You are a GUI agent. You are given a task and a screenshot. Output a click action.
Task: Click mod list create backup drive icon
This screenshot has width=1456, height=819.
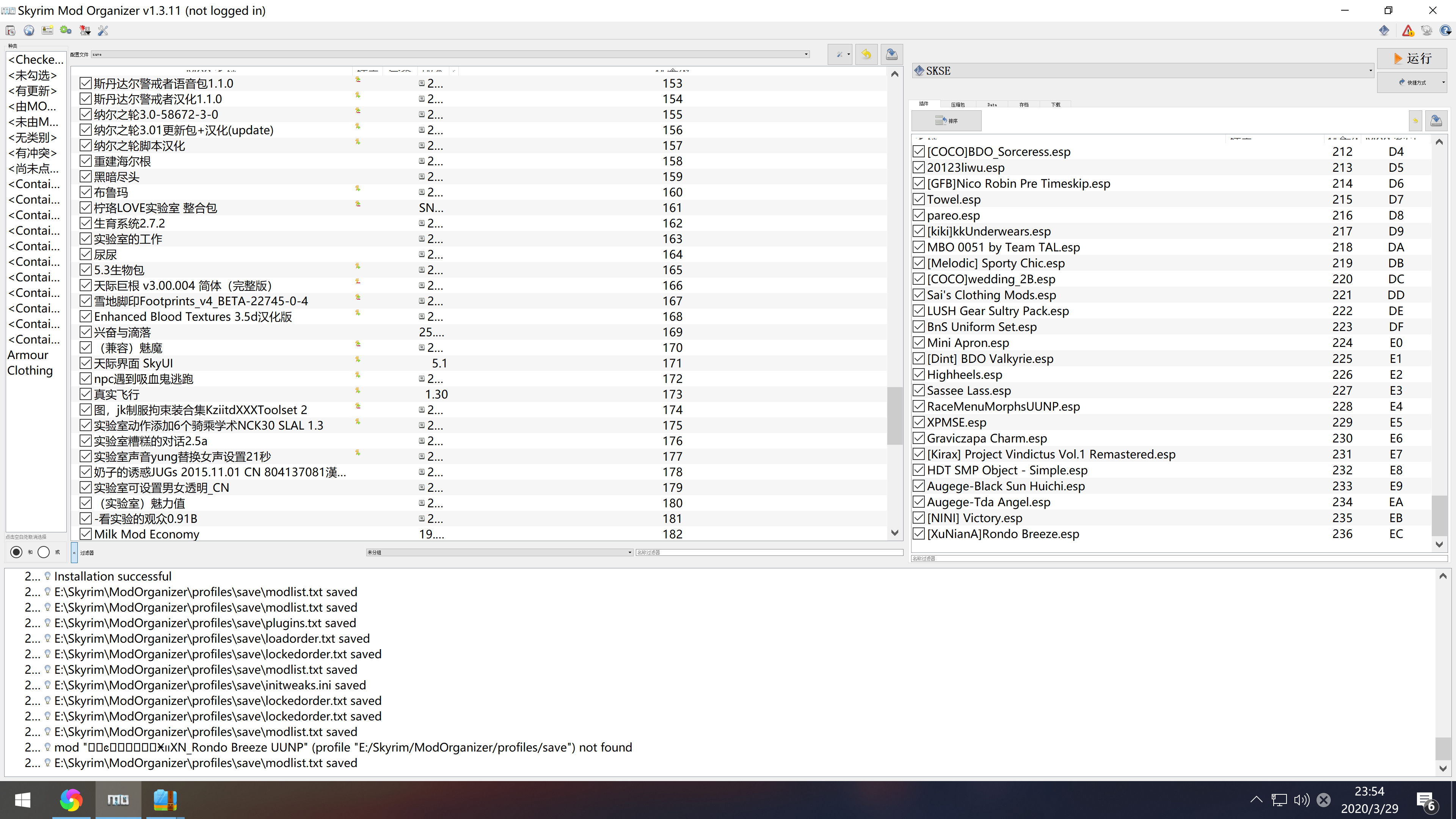click(x=891, y=54)
